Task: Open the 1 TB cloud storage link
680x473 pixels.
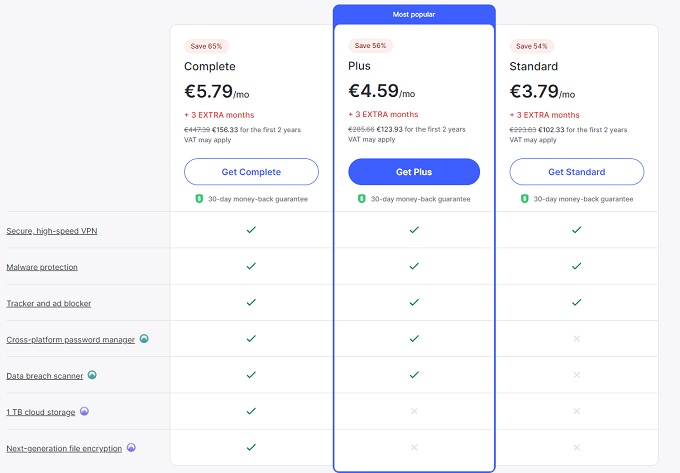Action: point(40,411)
